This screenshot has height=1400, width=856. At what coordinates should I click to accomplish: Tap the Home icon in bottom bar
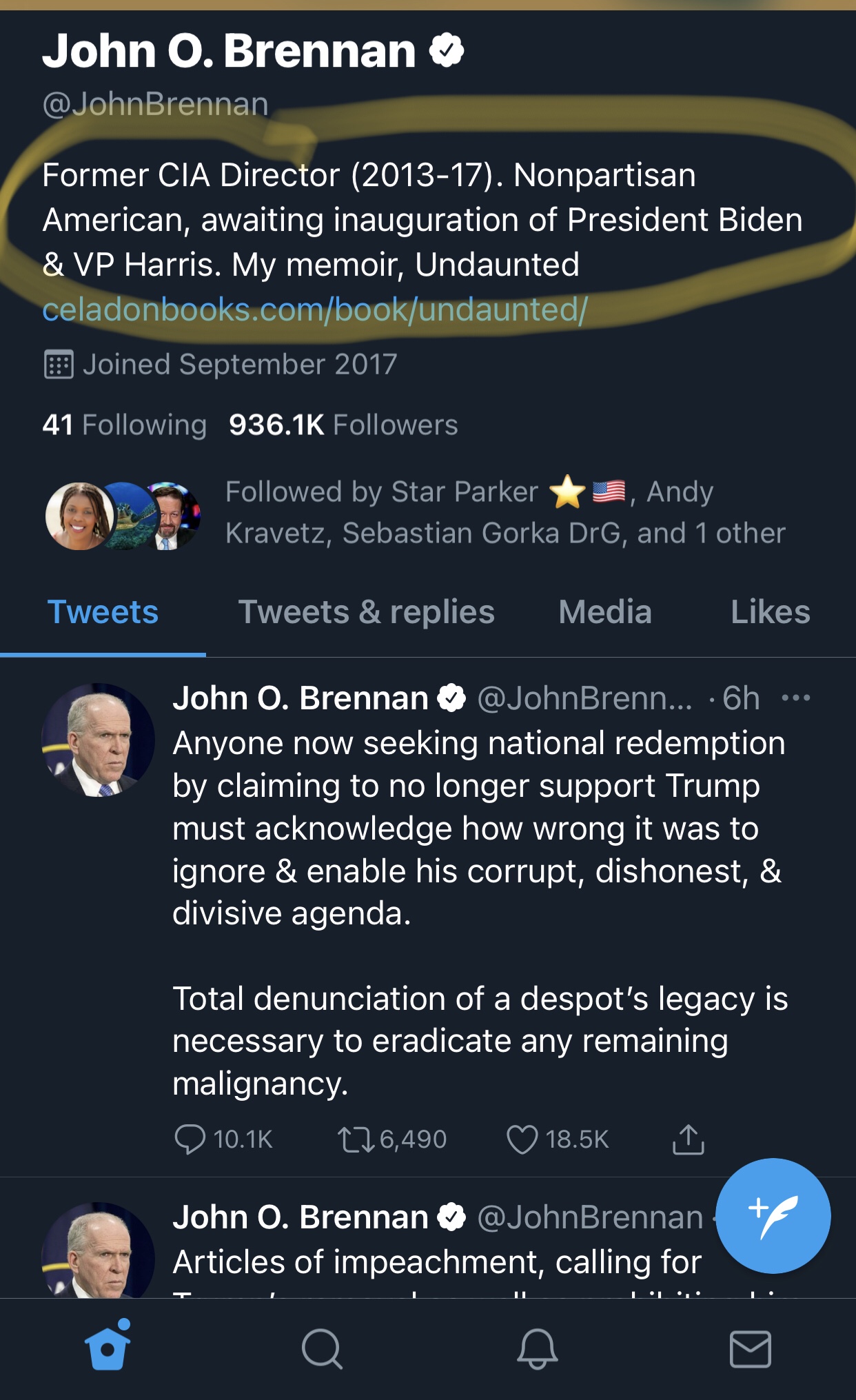click(108, 1346)
